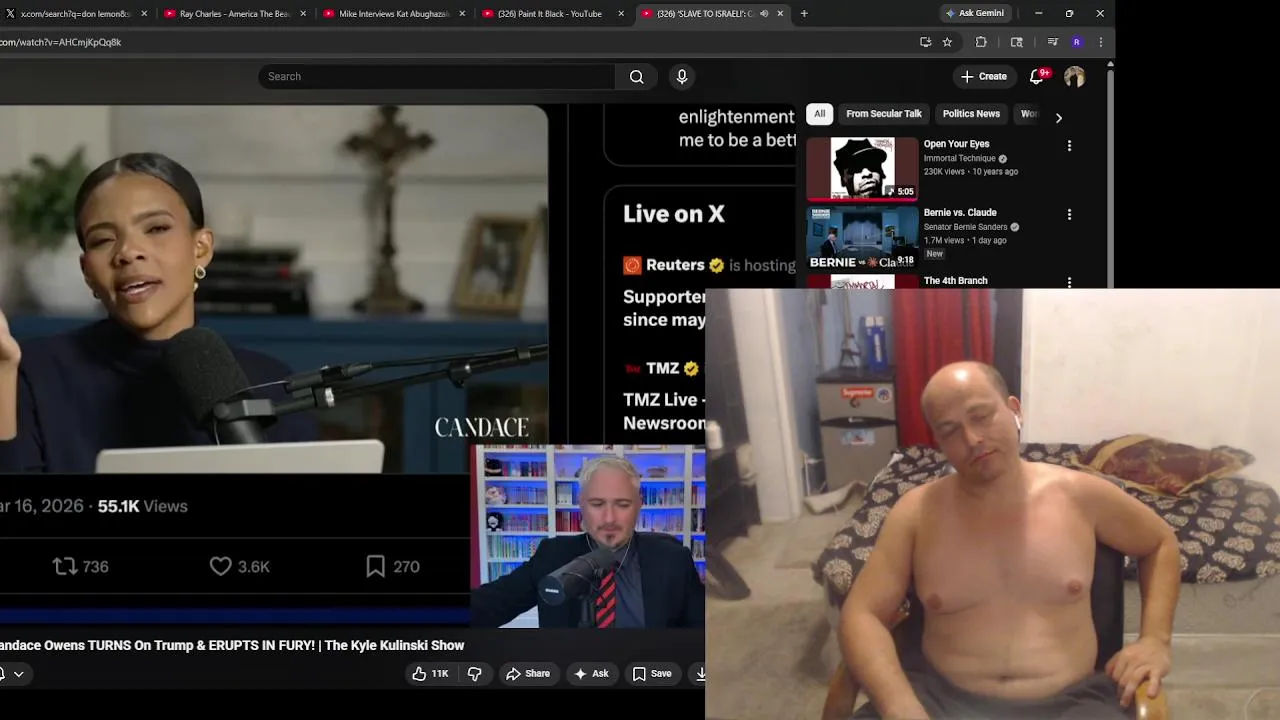1280x720 pixels.
Task: Click the Senator Bernie Sanders channel name
Action: [965, 227]
